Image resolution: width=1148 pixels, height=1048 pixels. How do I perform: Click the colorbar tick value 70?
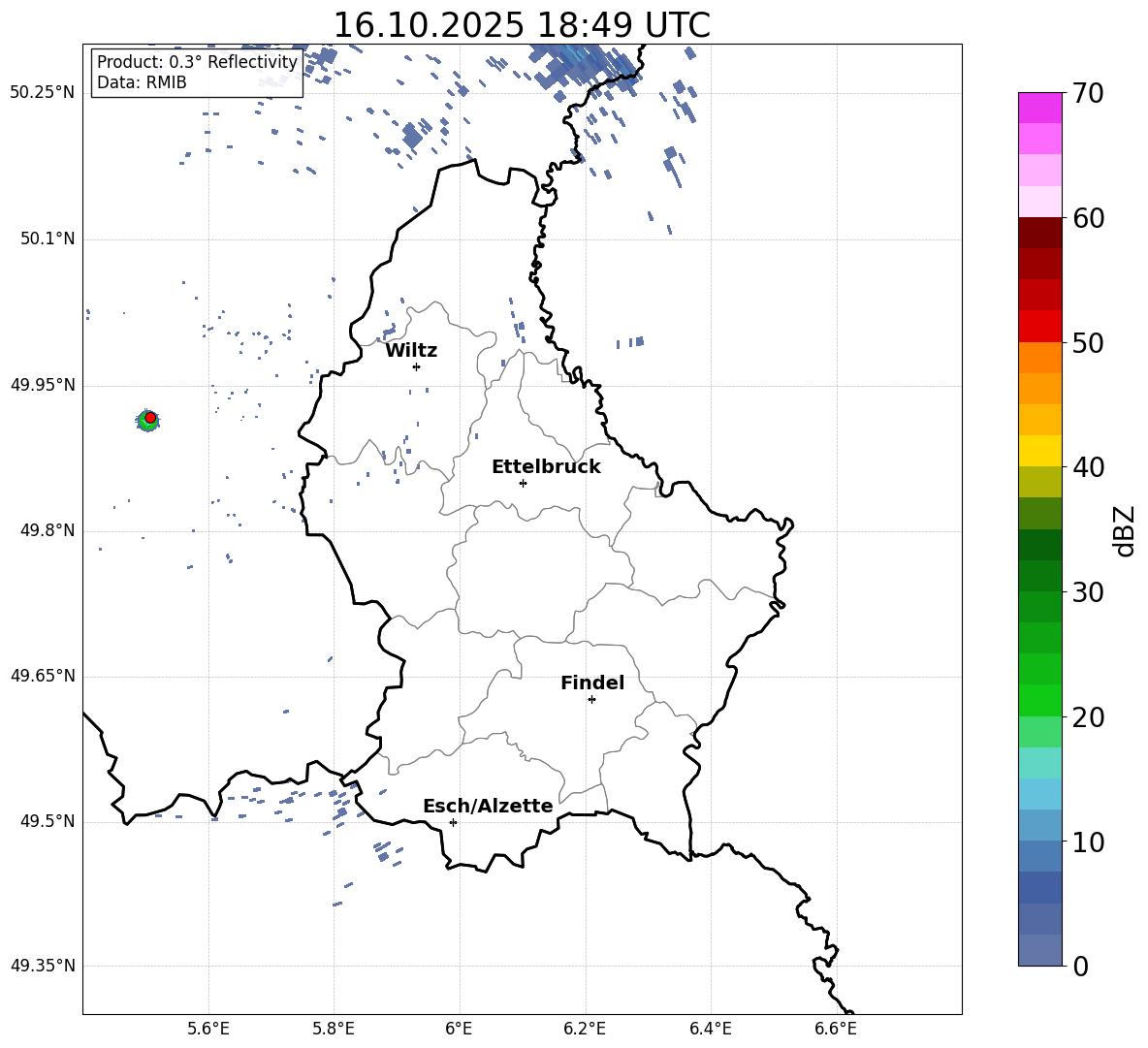(1088, 93)
